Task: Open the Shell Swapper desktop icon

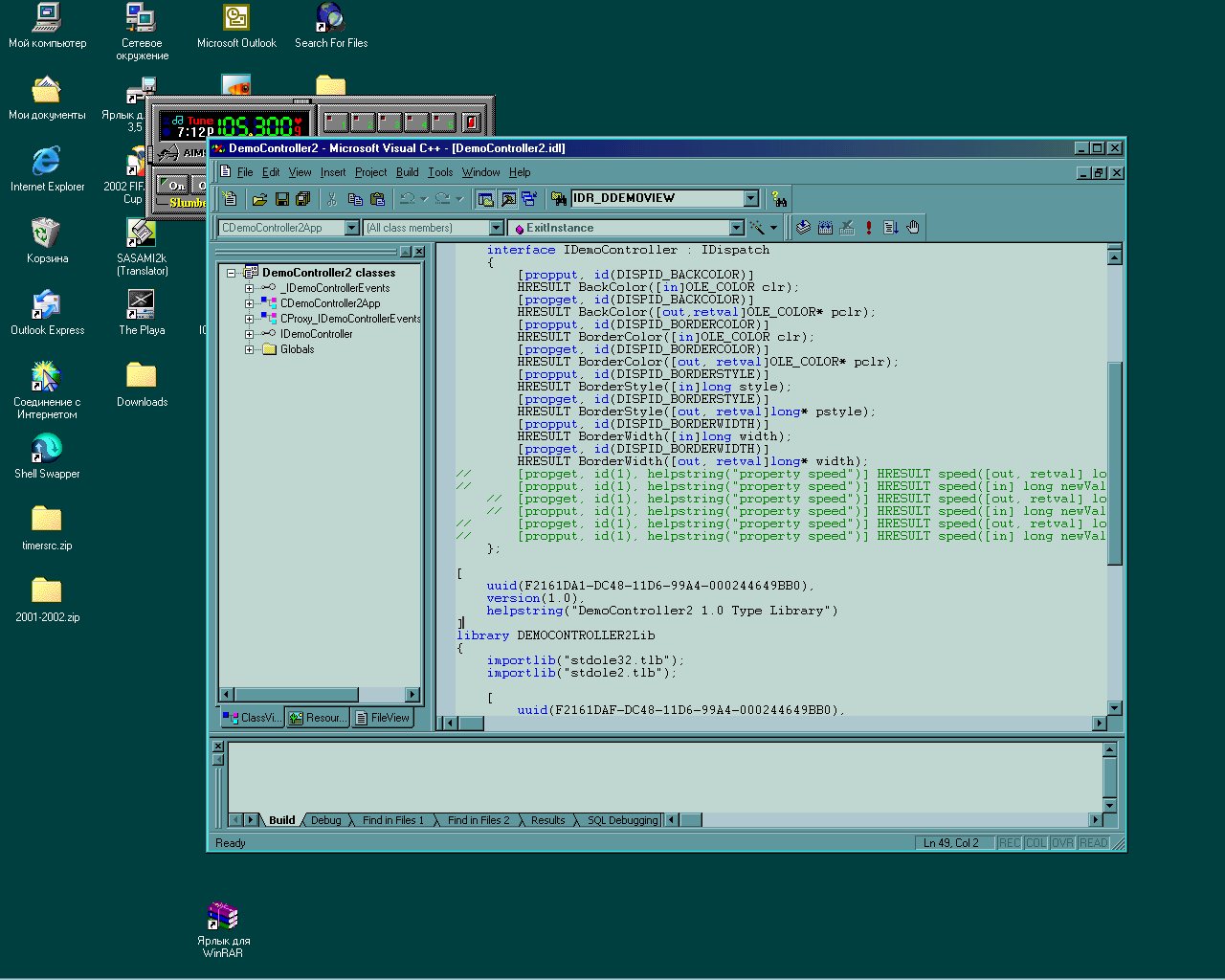Action: click(x=47, y=457)
